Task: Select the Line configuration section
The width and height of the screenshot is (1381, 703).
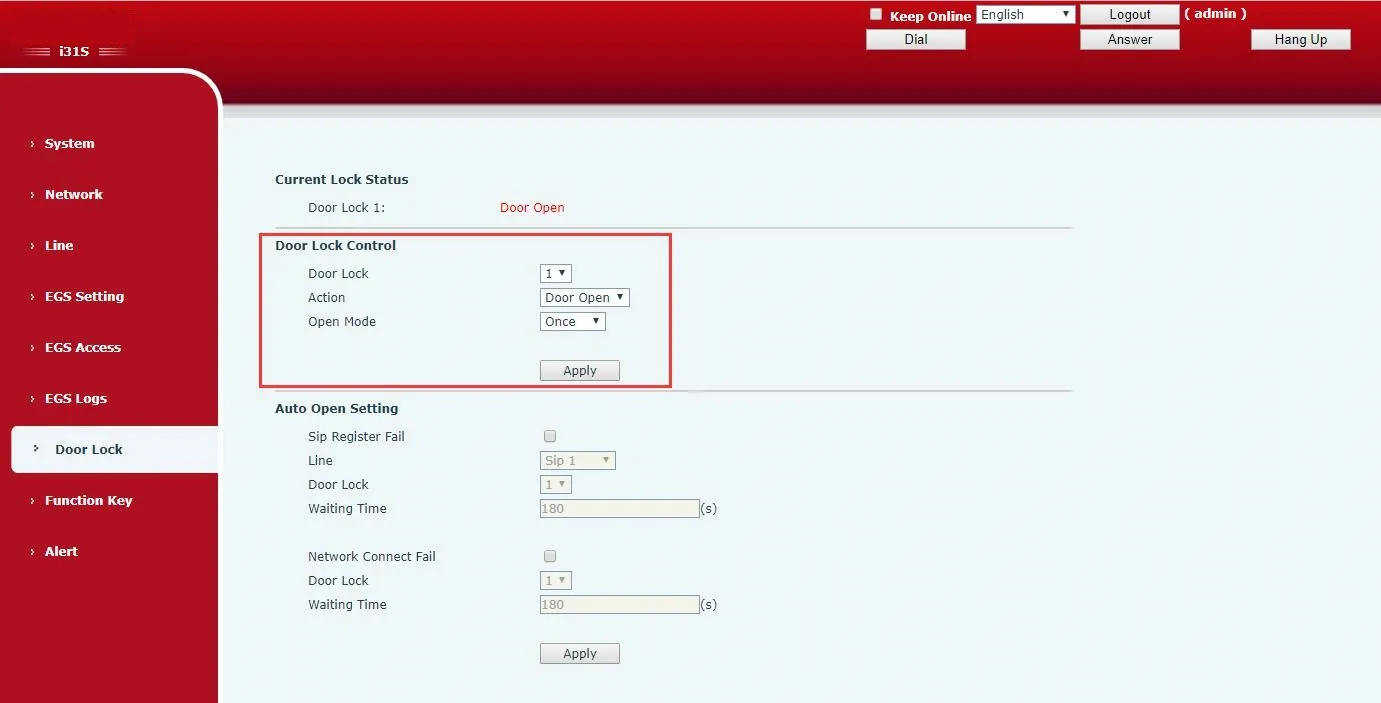Action: coord(58,245)
